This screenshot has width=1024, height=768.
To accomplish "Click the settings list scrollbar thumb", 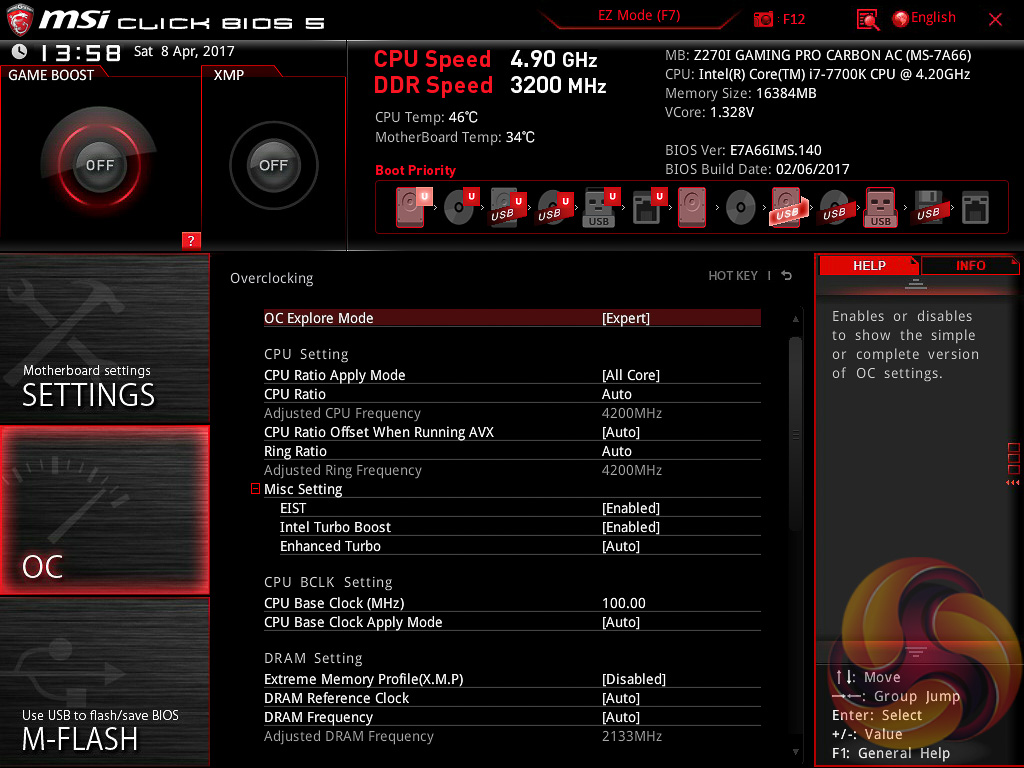I will 795,434.
